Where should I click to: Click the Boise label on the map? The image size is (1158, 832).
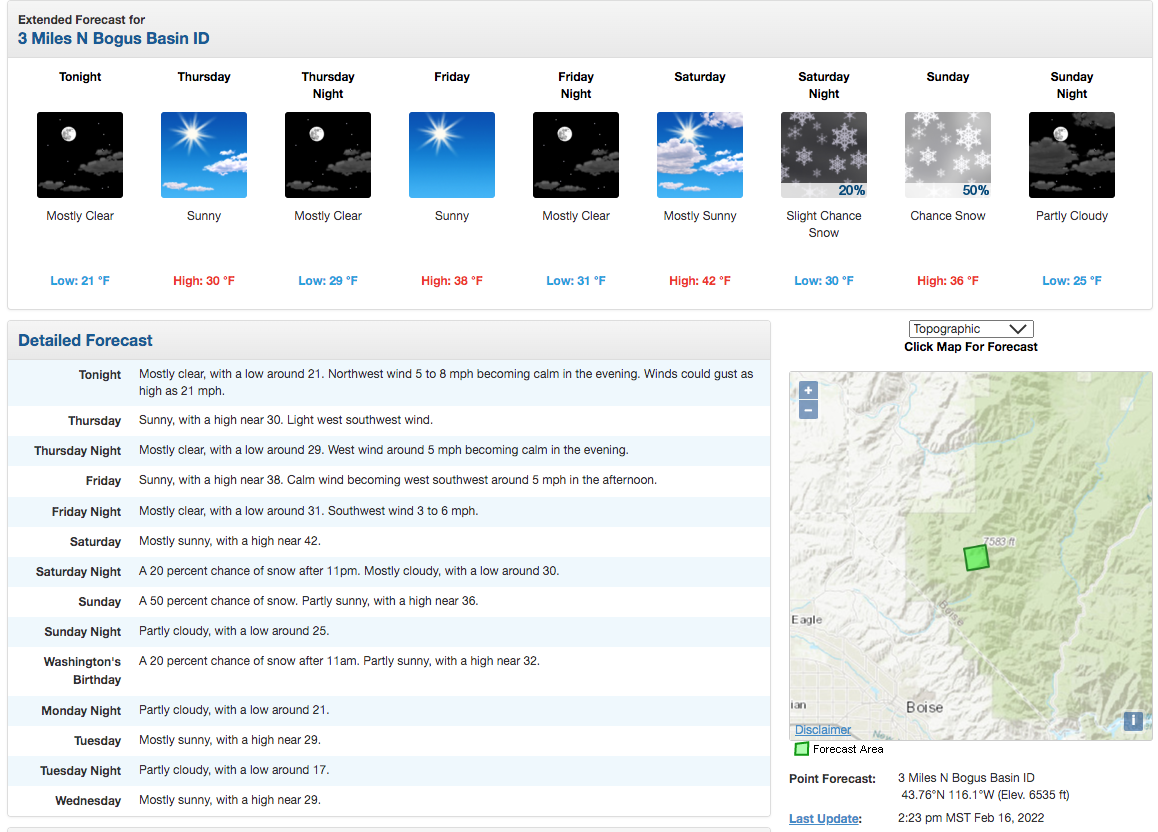click(925, 707)
